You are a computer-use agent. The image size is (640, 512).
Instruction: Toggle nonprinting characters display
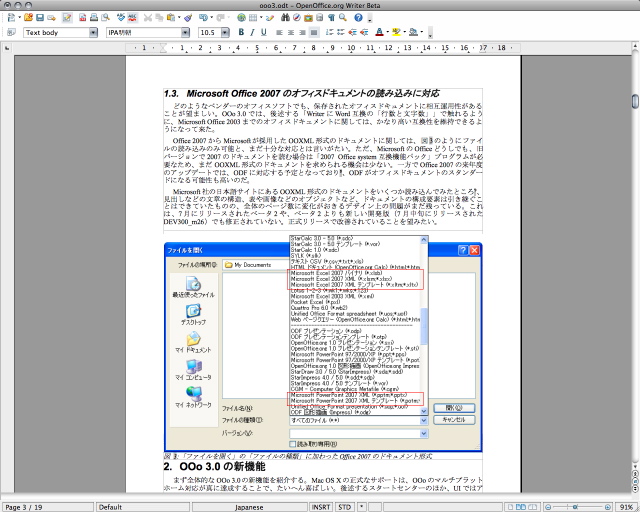click(x=331, y=18)
